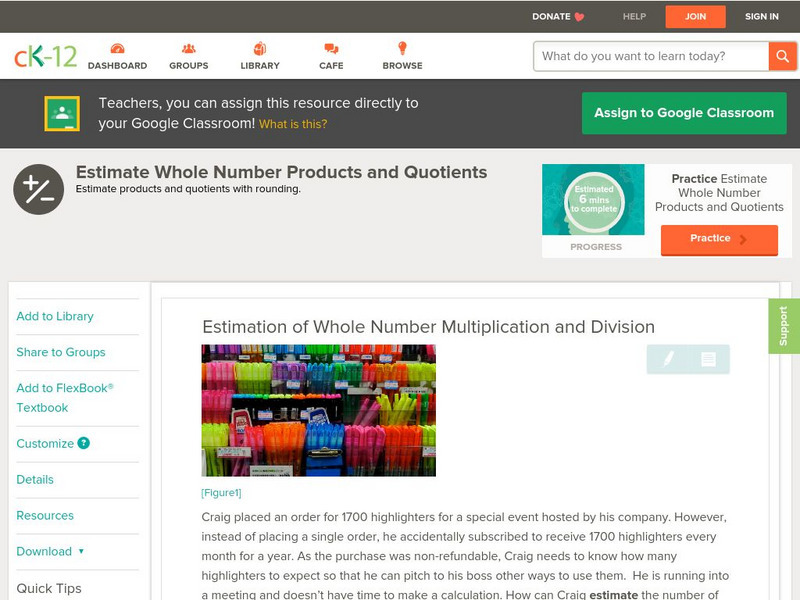Click the Google Classroom icon in the banner
Image resolution: width=800 pixels, height=600 pixels.
coord(64,113)
